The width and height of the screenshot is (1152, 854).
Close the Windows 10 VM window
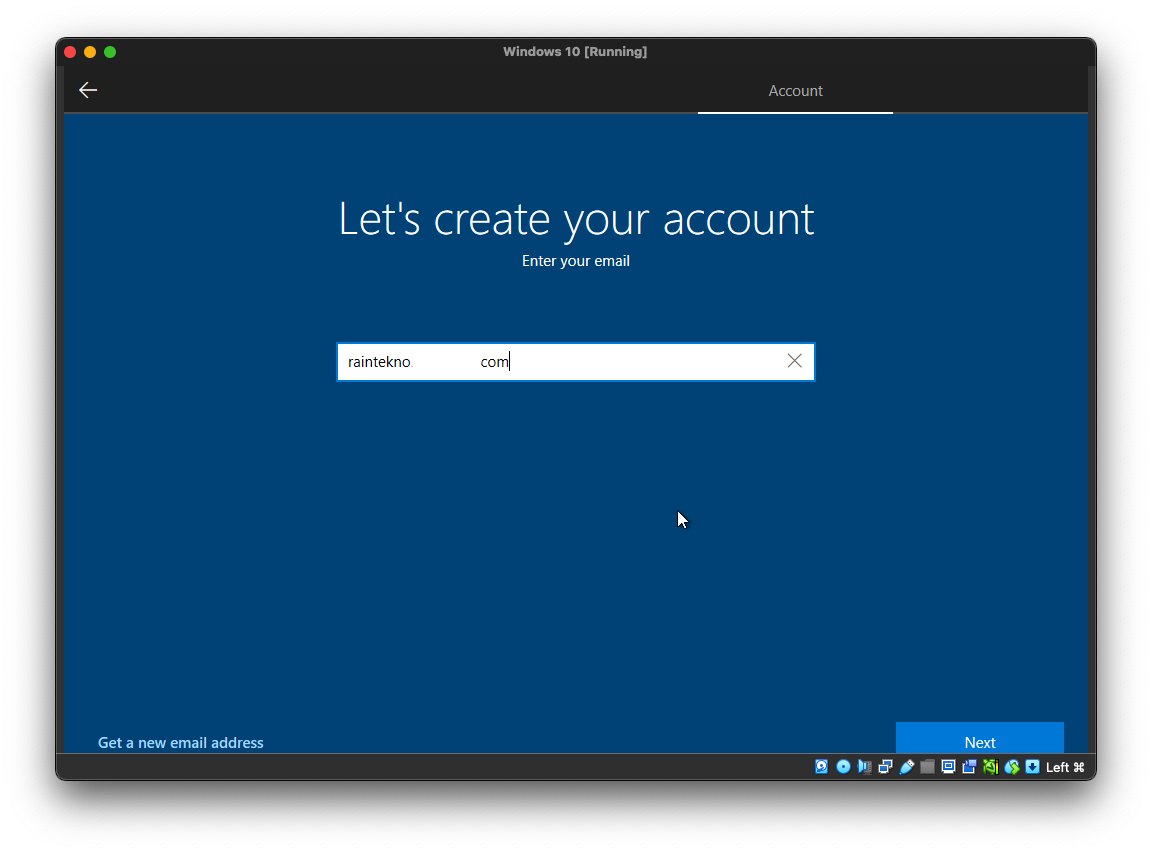tap(70, 52)
